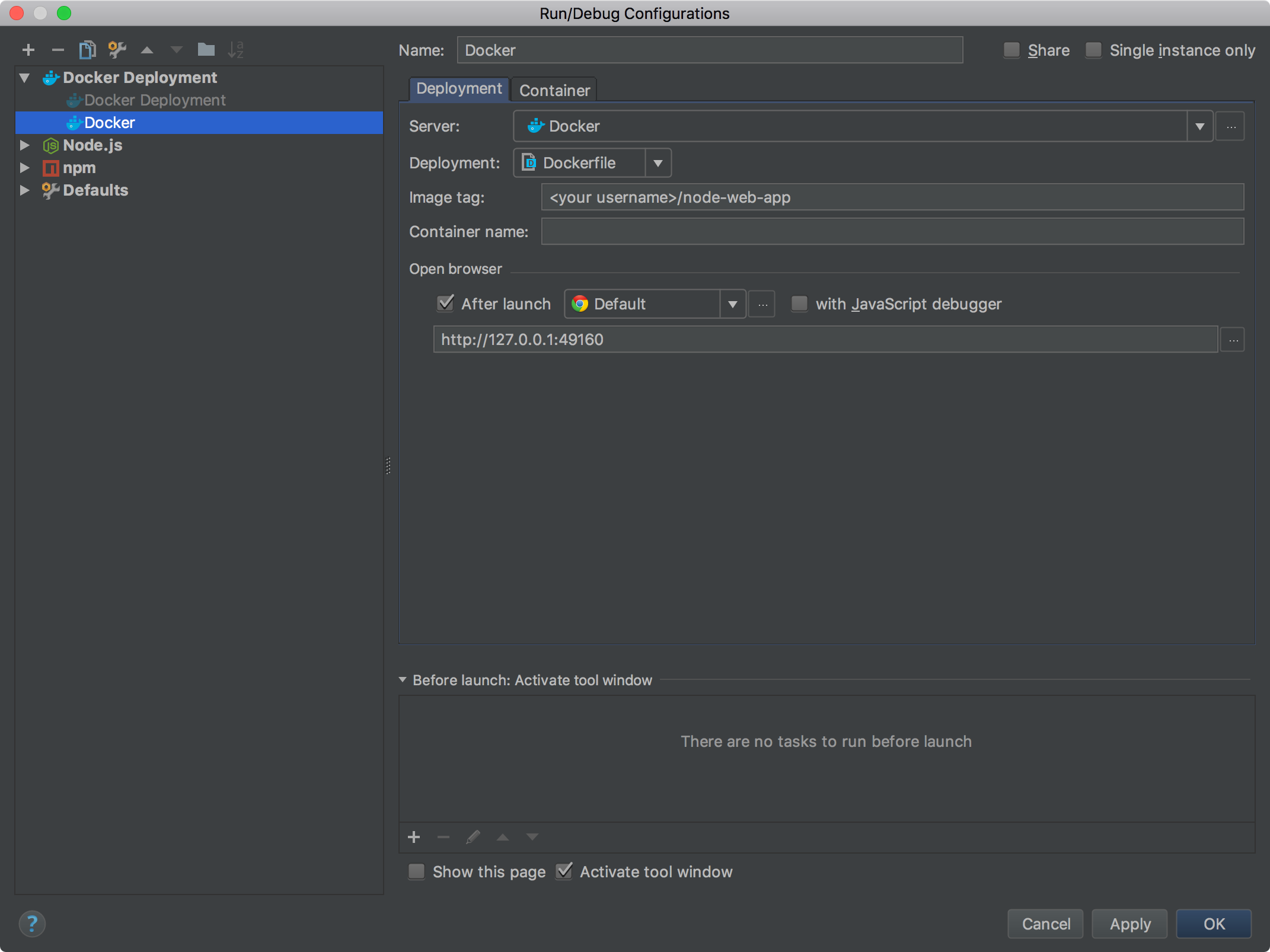This screenshot has height=952, width=1270.
Task: Open browser list ellipsis button
Action: click(x=762, y=304)
